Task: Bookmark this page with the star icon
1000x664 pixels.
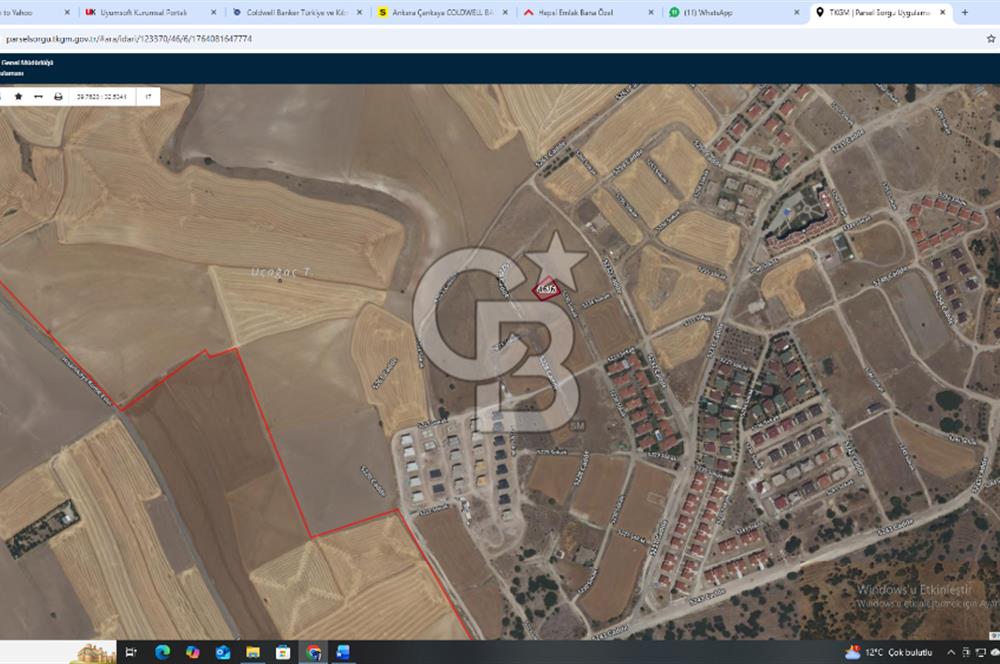Action: click(990, 38)
